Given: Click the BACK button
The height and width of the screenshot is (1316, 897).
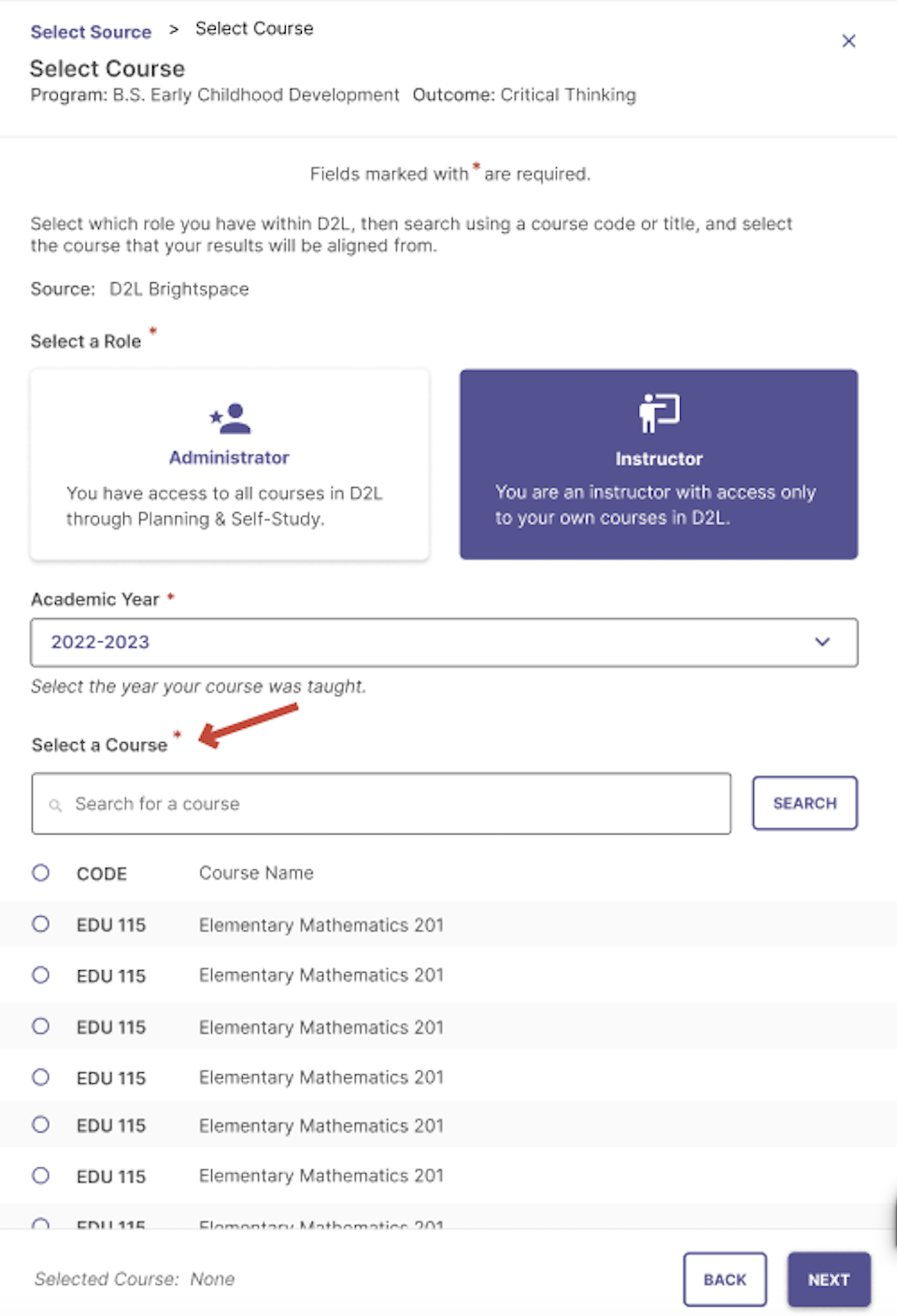Looking at the screenshot, I should pos(725,1280).
